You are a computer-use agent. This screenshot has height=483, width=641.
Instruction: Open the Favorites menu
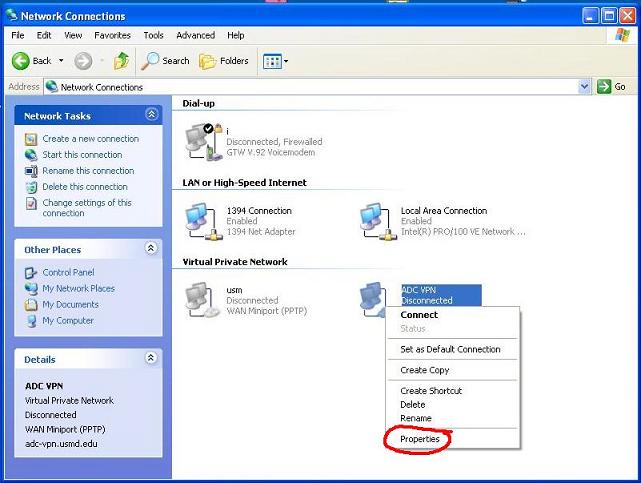[x=112, y=36]
